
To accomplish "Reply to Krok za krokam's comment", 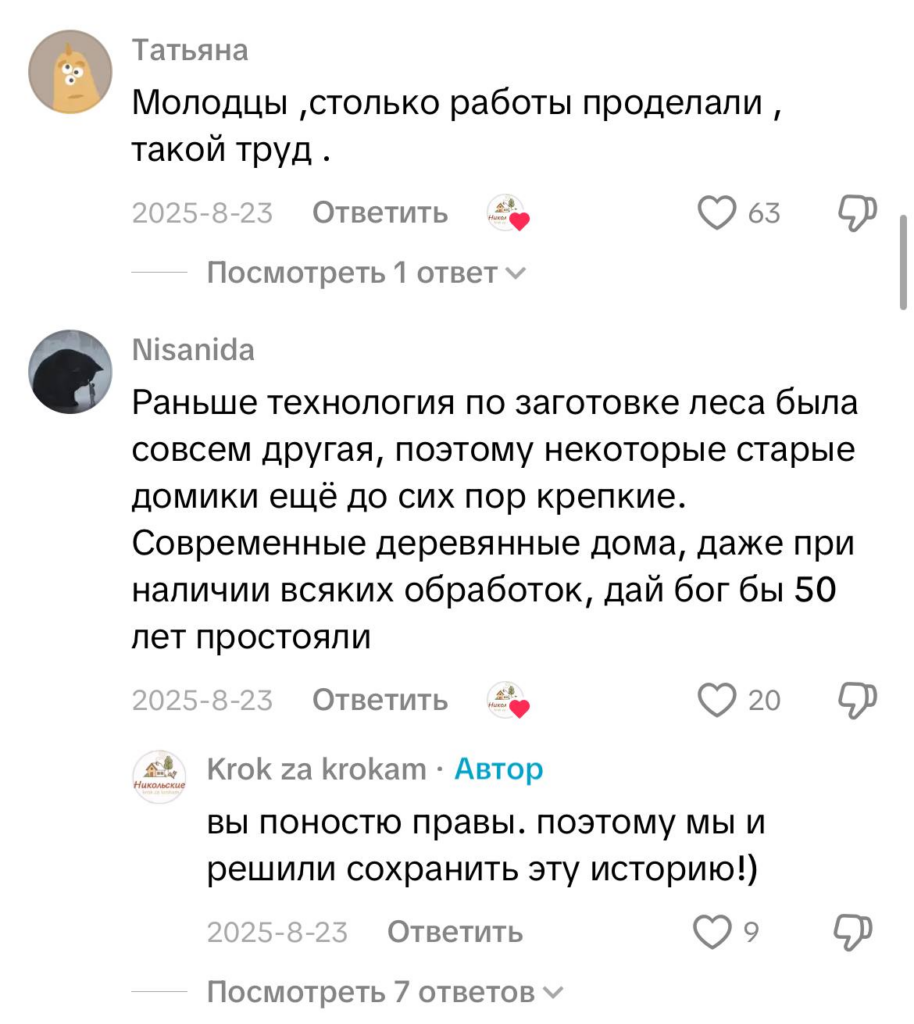I will tap(455, 932).
